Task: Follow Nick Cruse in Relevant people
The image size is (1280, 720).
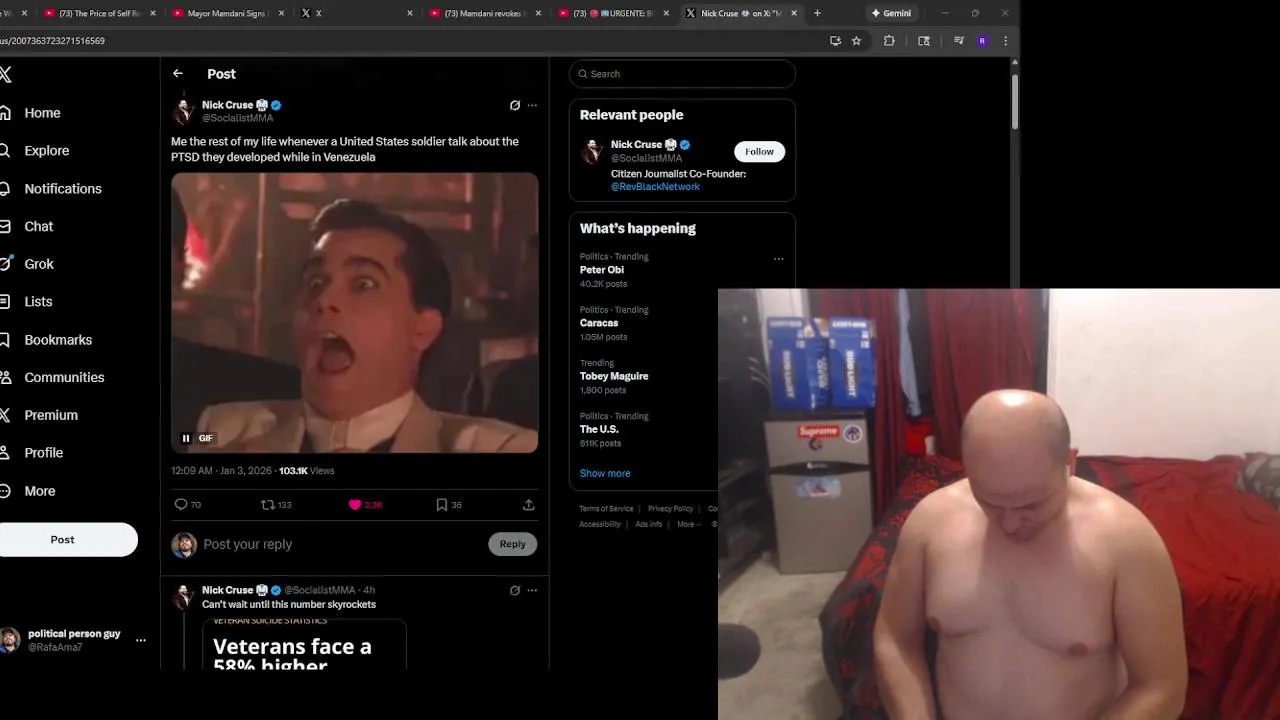Action: pyautogui.click(x=759, y=152)
